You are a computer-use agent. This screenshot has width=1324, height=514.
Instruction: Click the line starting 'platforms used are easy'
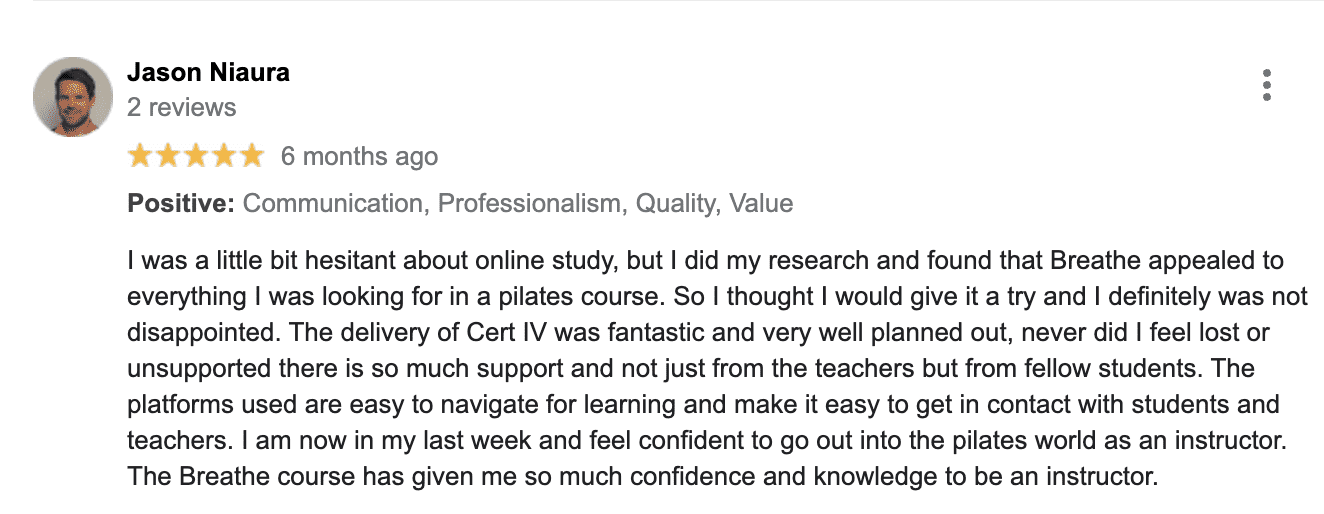[704, 405]
